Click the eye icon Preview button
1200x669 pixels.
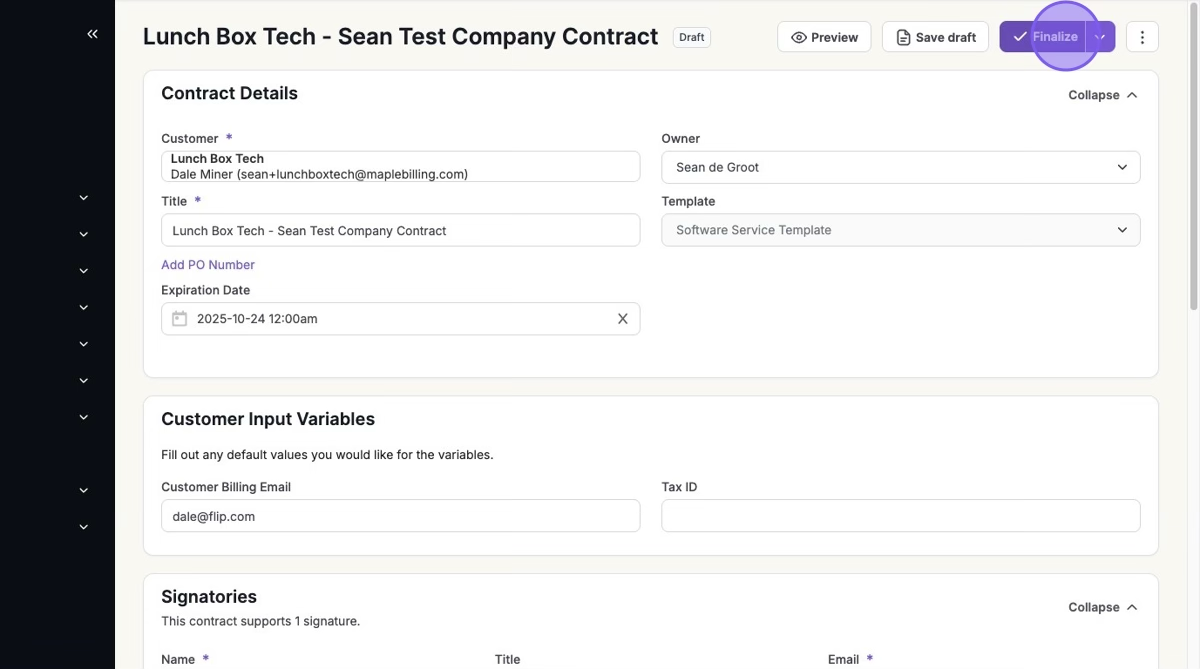824,37
